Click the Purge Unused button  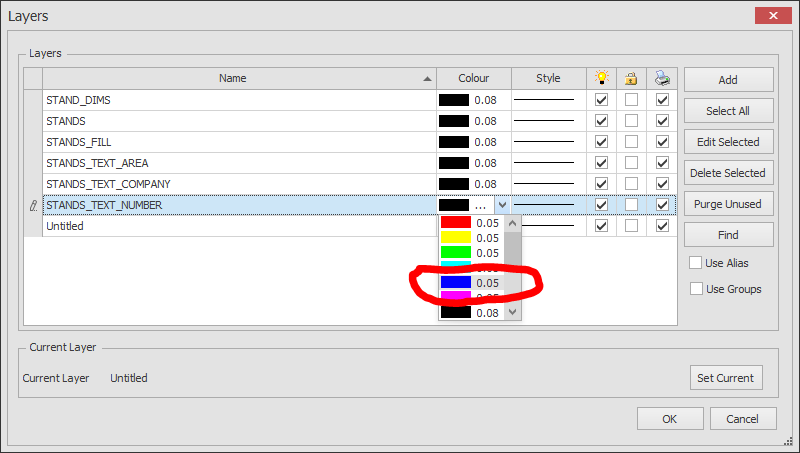click(x=729, y=204)
